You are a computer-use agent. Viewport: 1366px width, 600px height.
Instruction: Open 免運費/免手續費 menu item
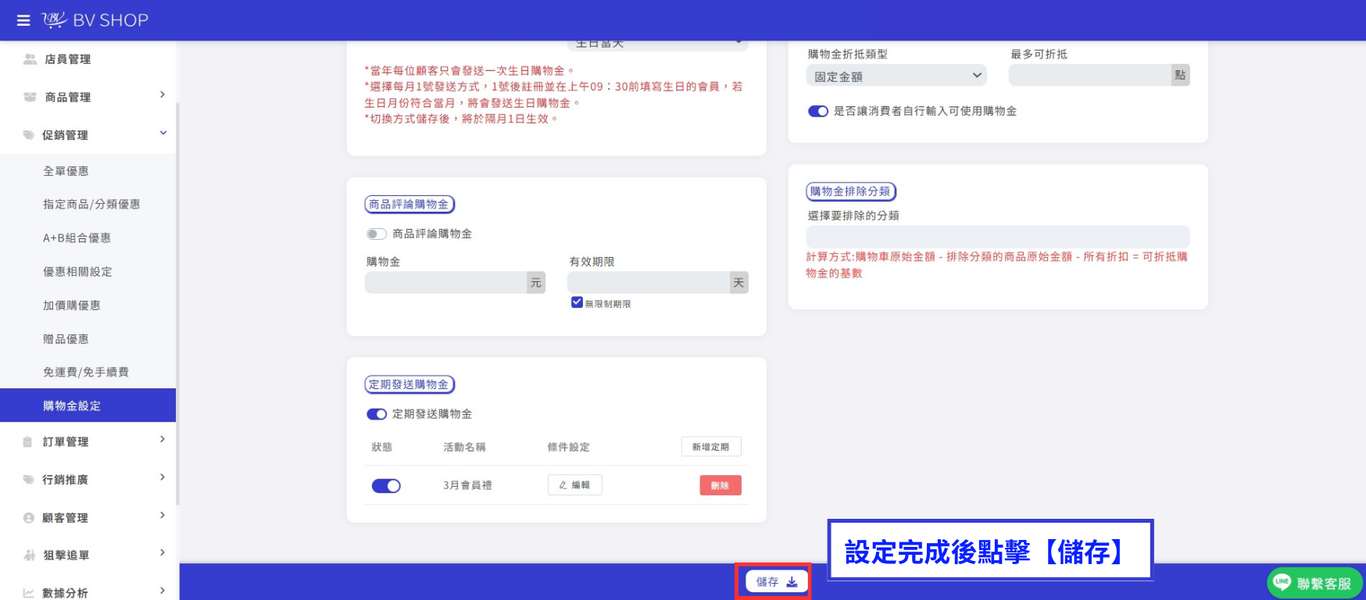(88, 372)
